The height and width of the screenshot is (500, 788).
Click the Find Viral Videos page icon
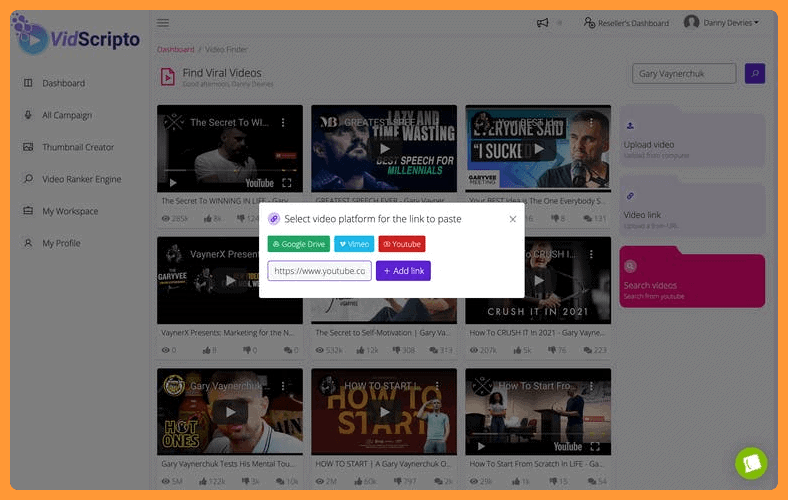pos(168,77)
